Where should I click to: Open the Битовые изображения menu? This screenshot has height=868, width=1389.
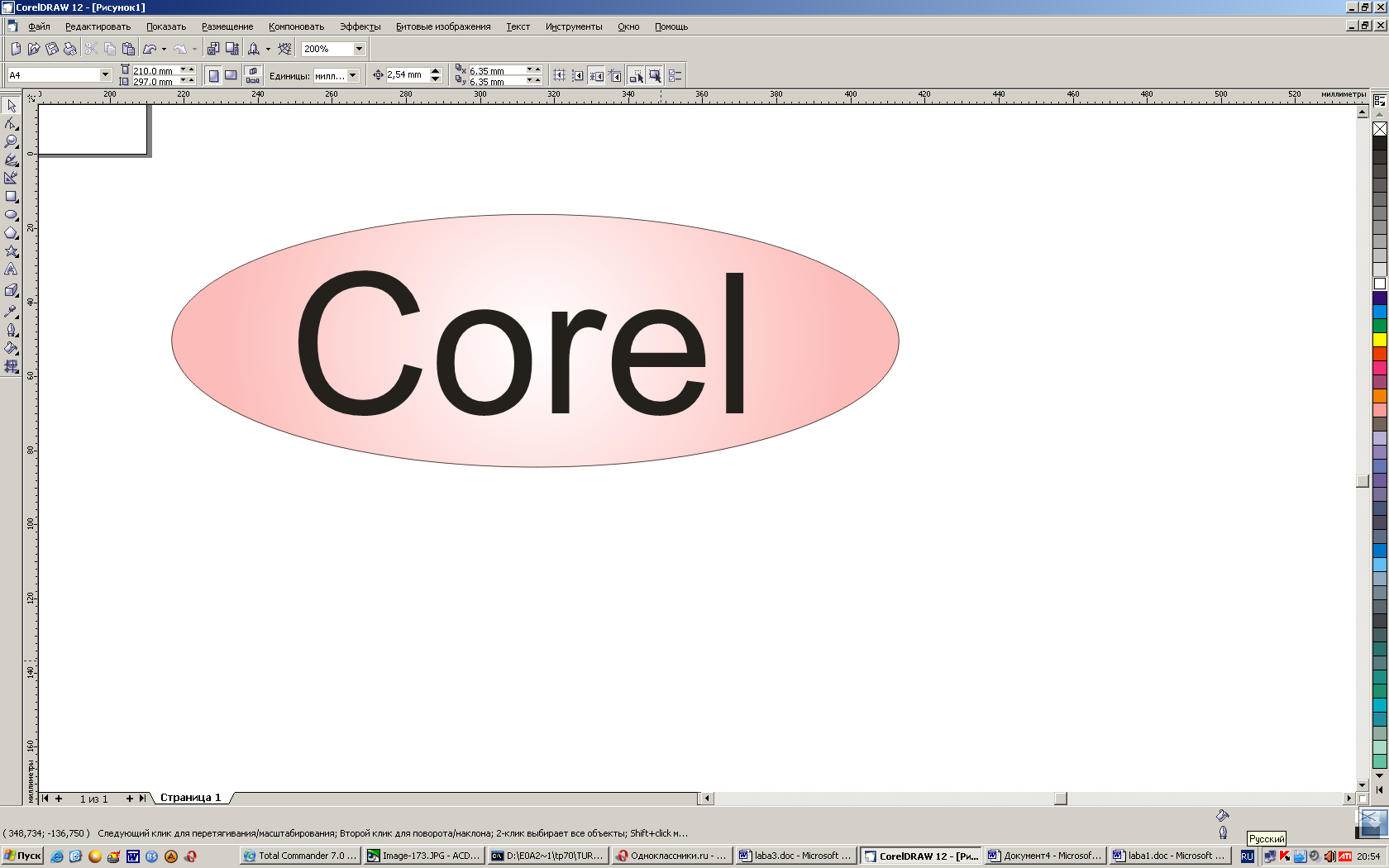(x=443, y=26)
